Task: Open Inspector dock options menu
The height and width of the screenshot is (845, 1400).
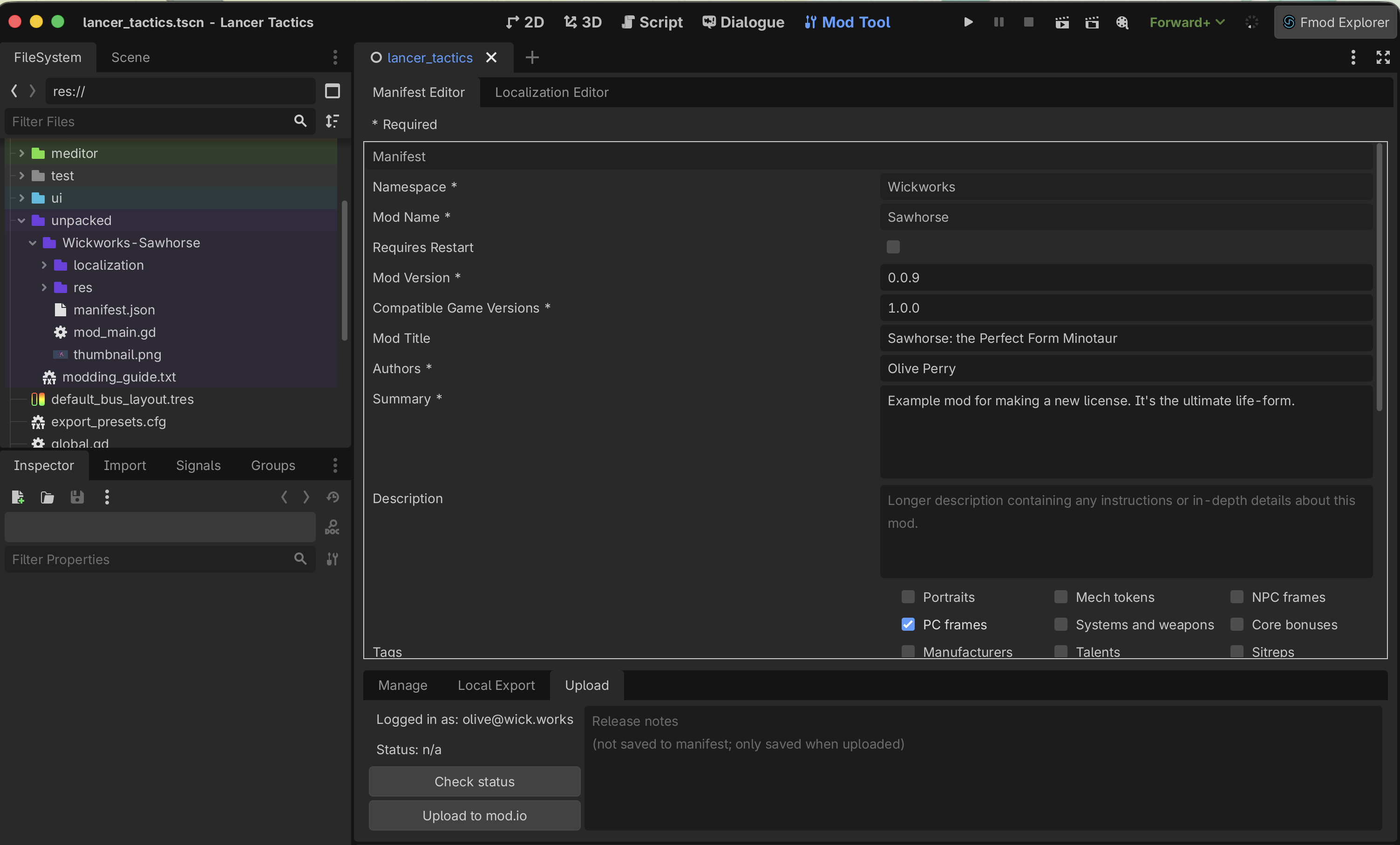Action: tap(335, 465)
